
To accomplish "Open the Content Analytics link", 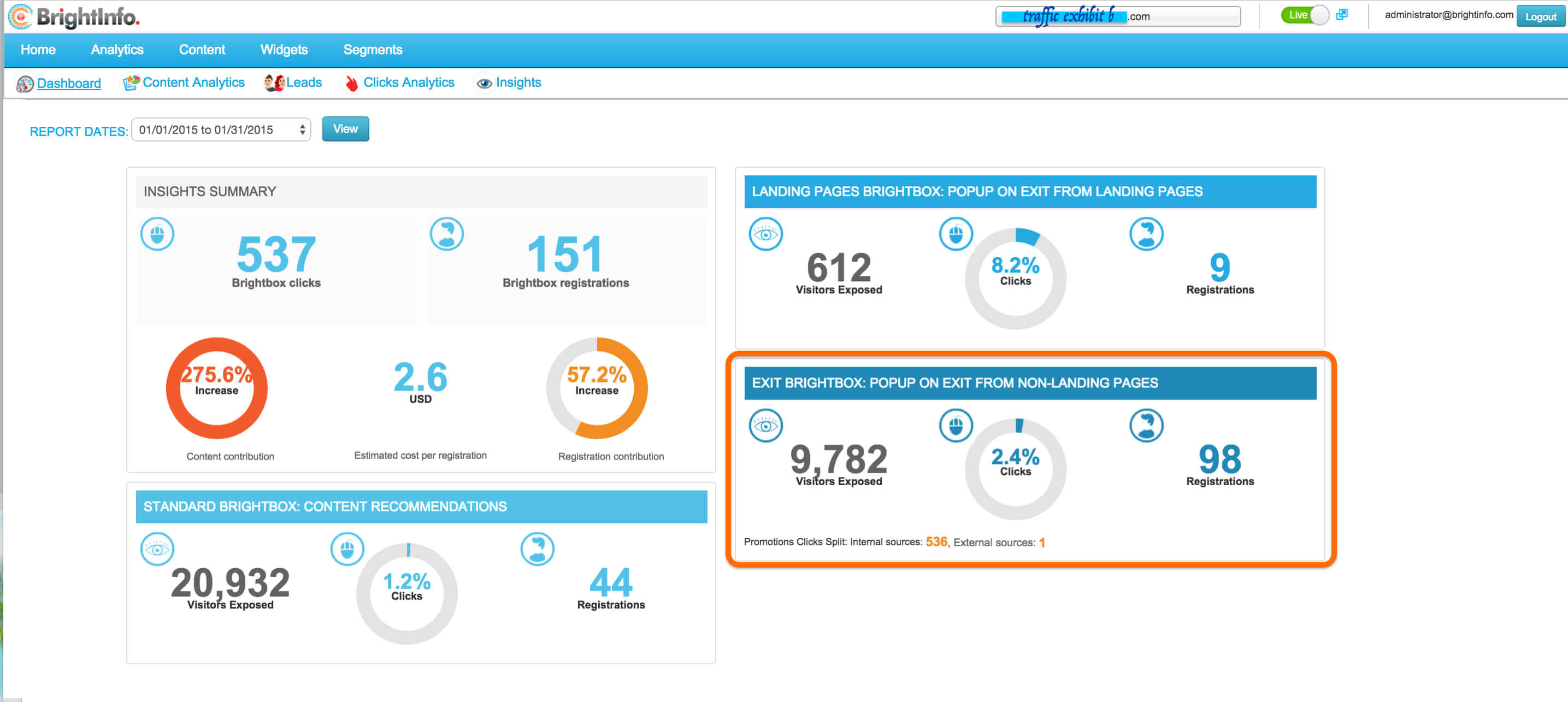I will [193, 83].
